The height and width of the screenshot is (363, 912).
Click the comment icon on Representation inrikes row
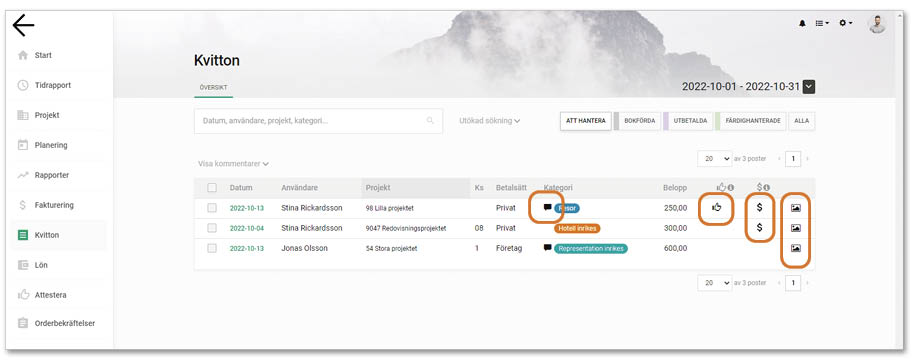[x=547, y=248]
